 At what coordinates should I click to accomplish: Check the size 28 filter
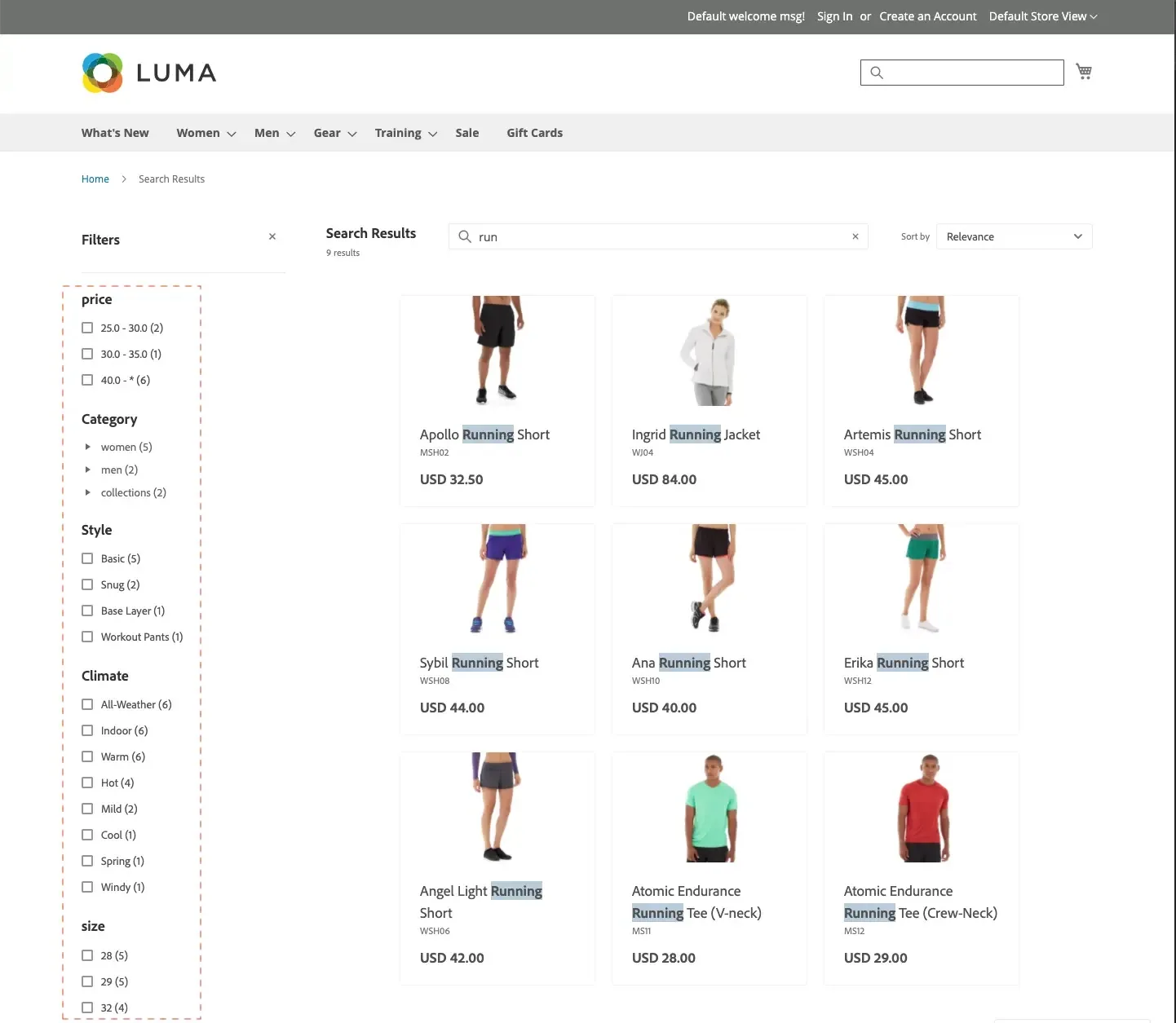87,955
